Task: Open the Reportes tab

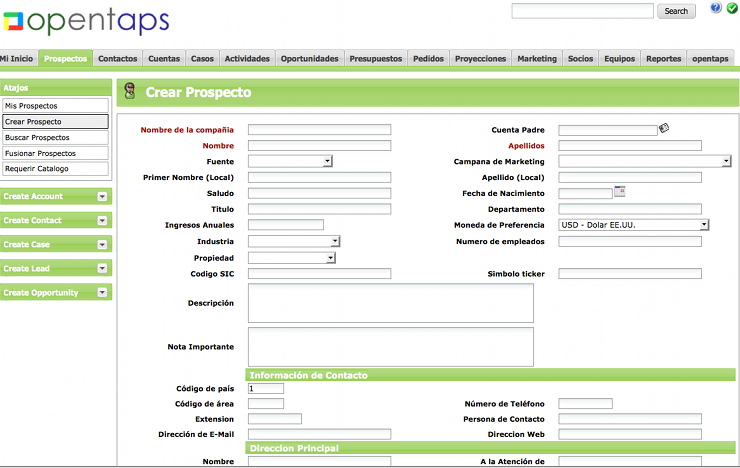Action: [x=664, y=59]
